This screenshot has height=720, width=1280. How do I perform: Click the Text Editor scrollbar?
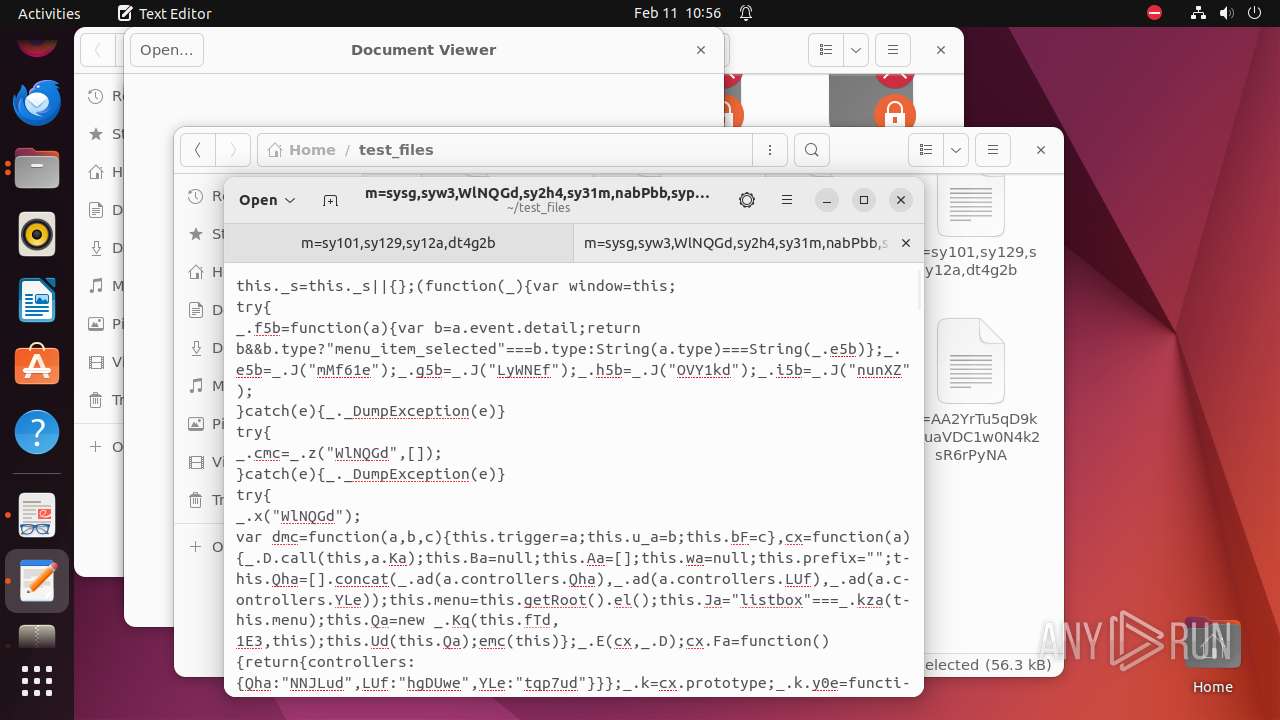pyautogui.click(x=919, y=291)
